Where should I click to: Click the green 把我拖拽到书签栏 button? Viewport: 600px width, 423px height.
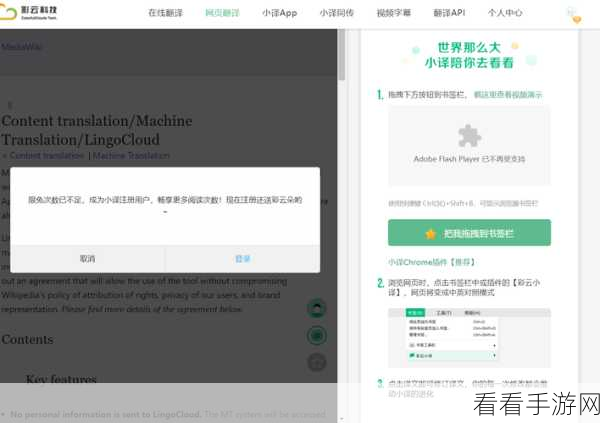pyautogui.click(x=469, y=233)
